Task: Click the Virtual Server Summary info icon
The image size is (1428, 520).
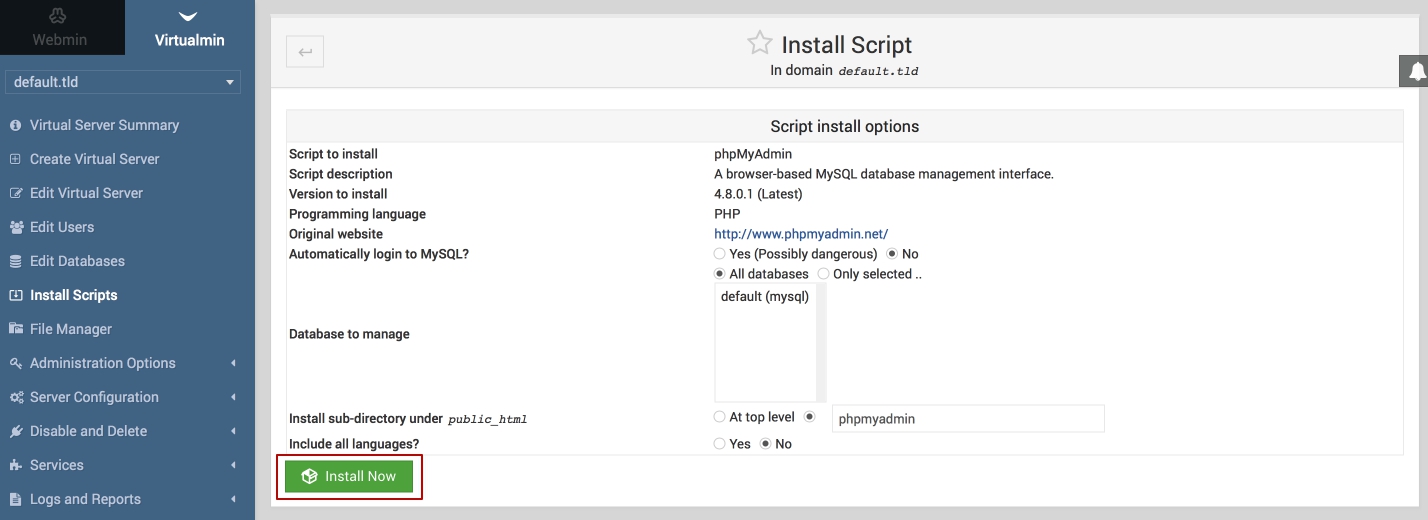Action: pyautogui.click(x=15, y=125)
